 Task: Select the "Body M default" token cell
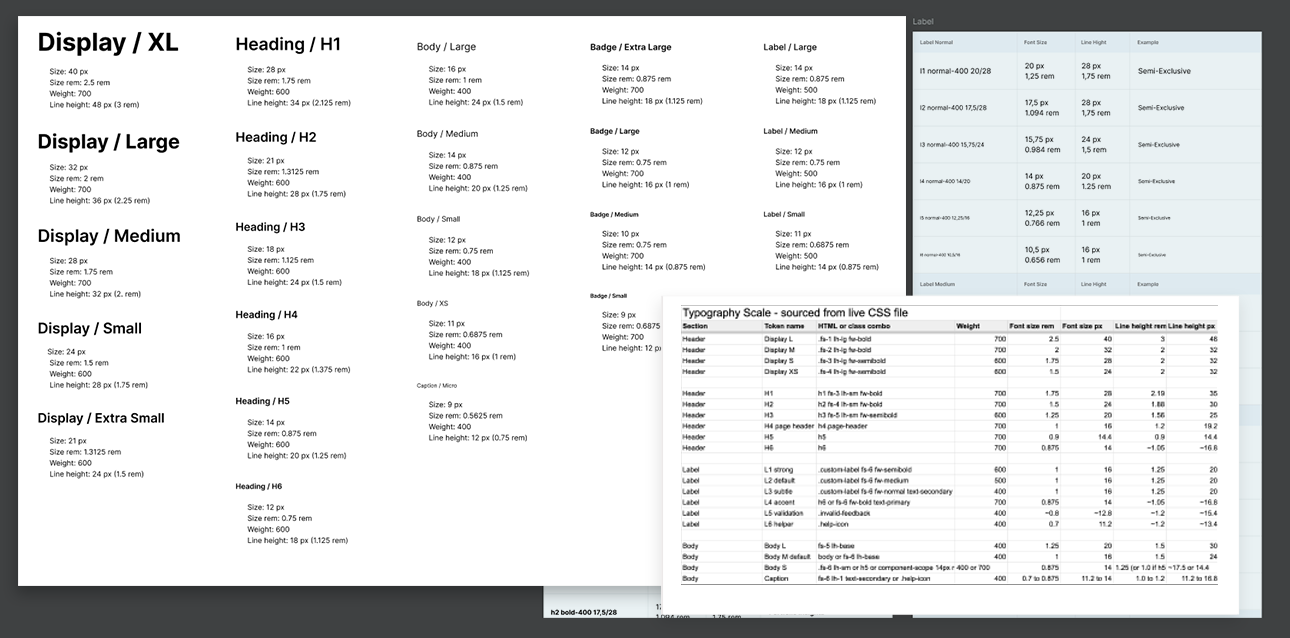[787, 556]
